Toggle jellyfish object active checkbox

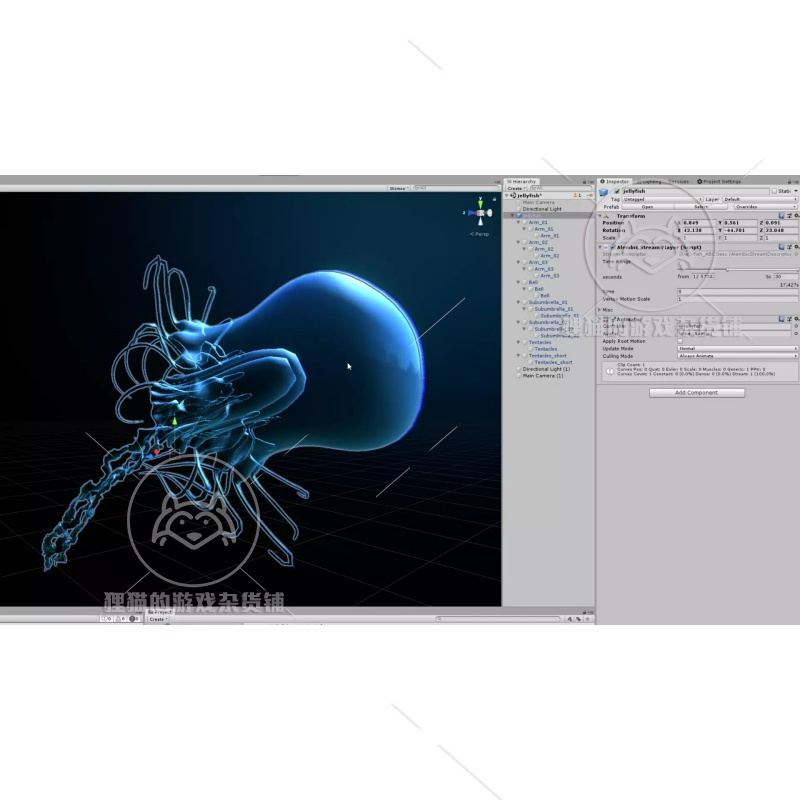point(617,191)
